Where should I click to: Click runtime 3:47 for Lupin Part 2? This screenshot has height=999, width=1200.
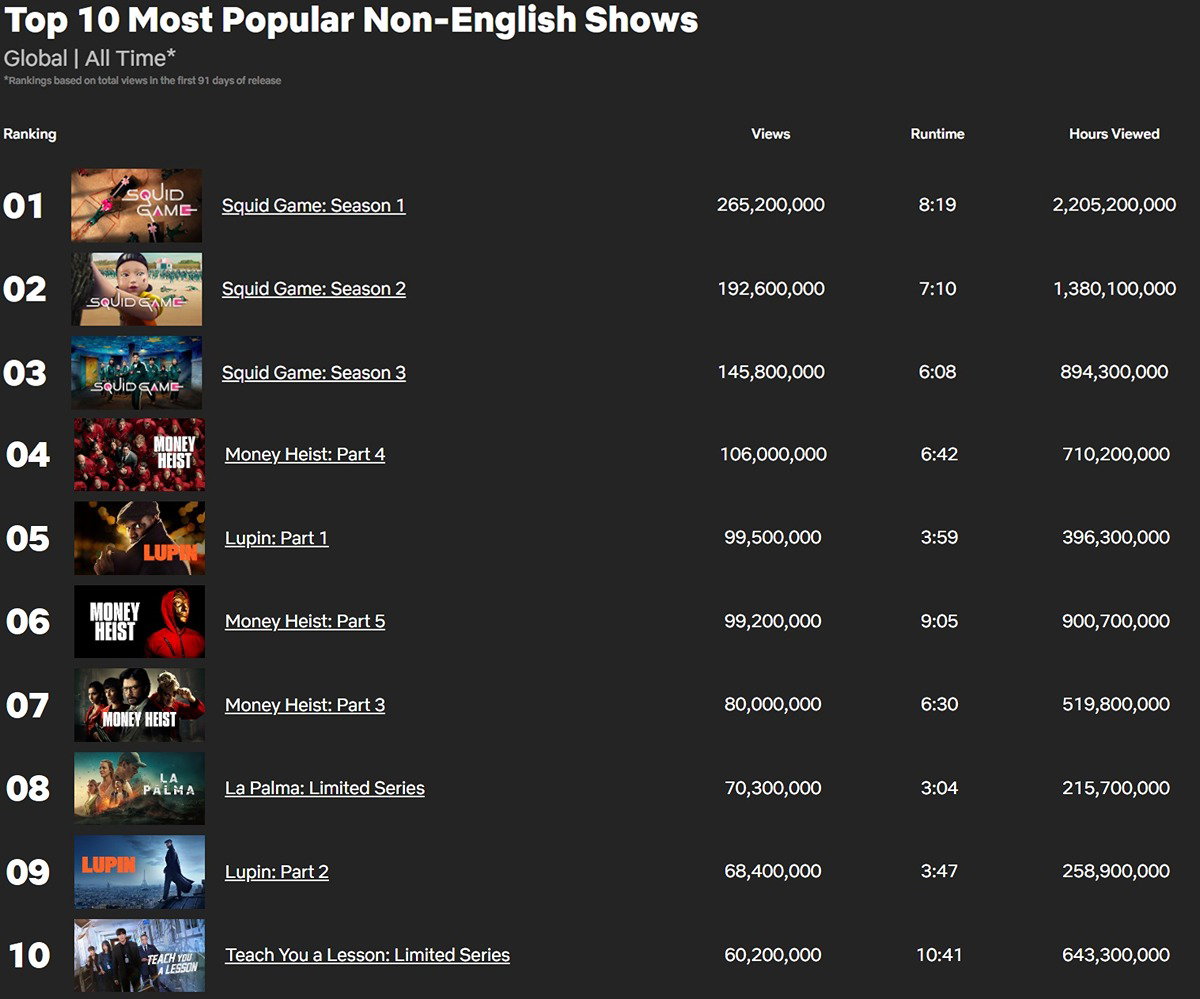[x=939, y=872]
